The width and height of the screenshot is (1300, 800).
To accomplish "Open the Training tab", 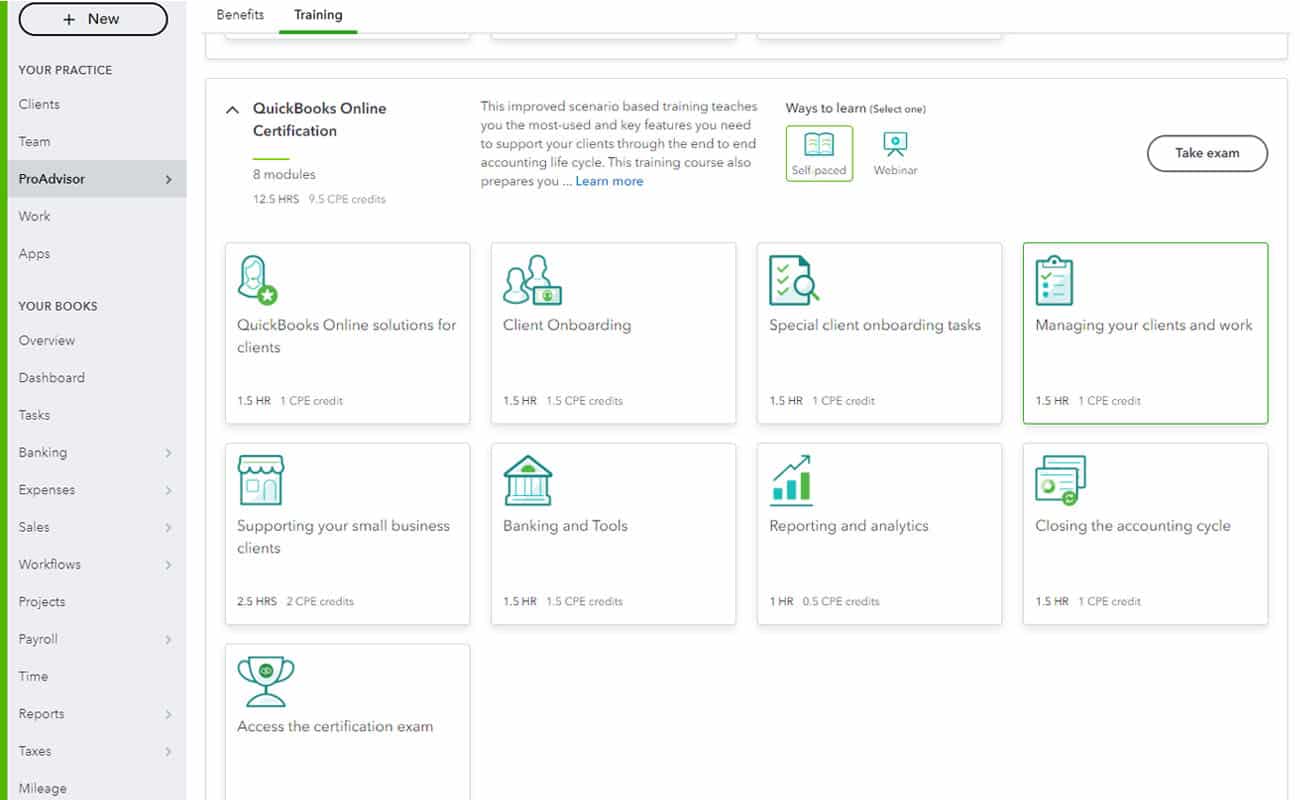I will (x=317, y=14).
